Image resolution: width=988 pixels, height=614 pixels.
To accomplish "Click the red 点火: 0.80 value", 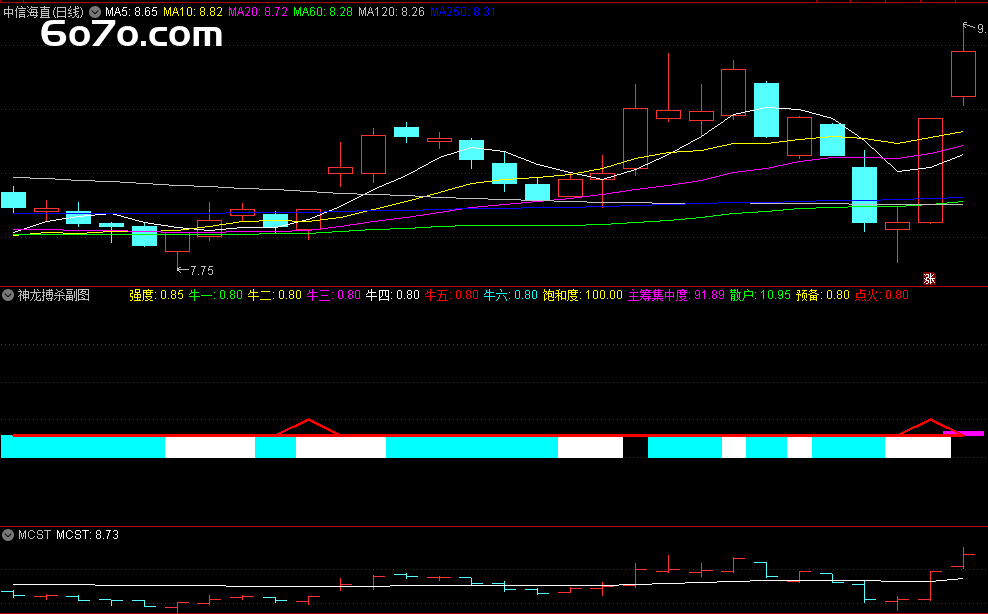I will tap(882, 295).
